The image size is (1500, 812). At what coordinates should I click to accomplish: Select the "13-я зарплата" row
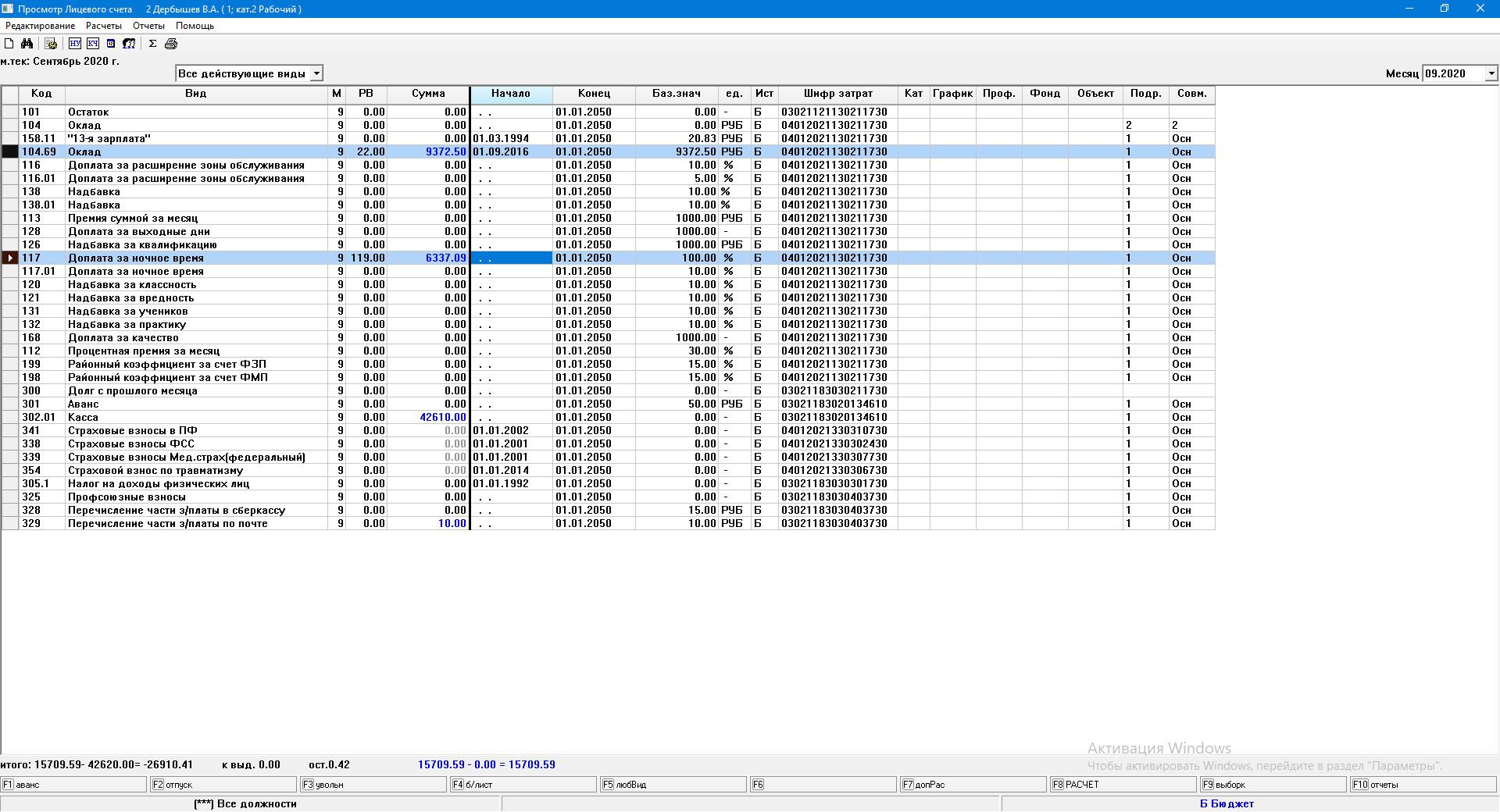click(608, 138)
